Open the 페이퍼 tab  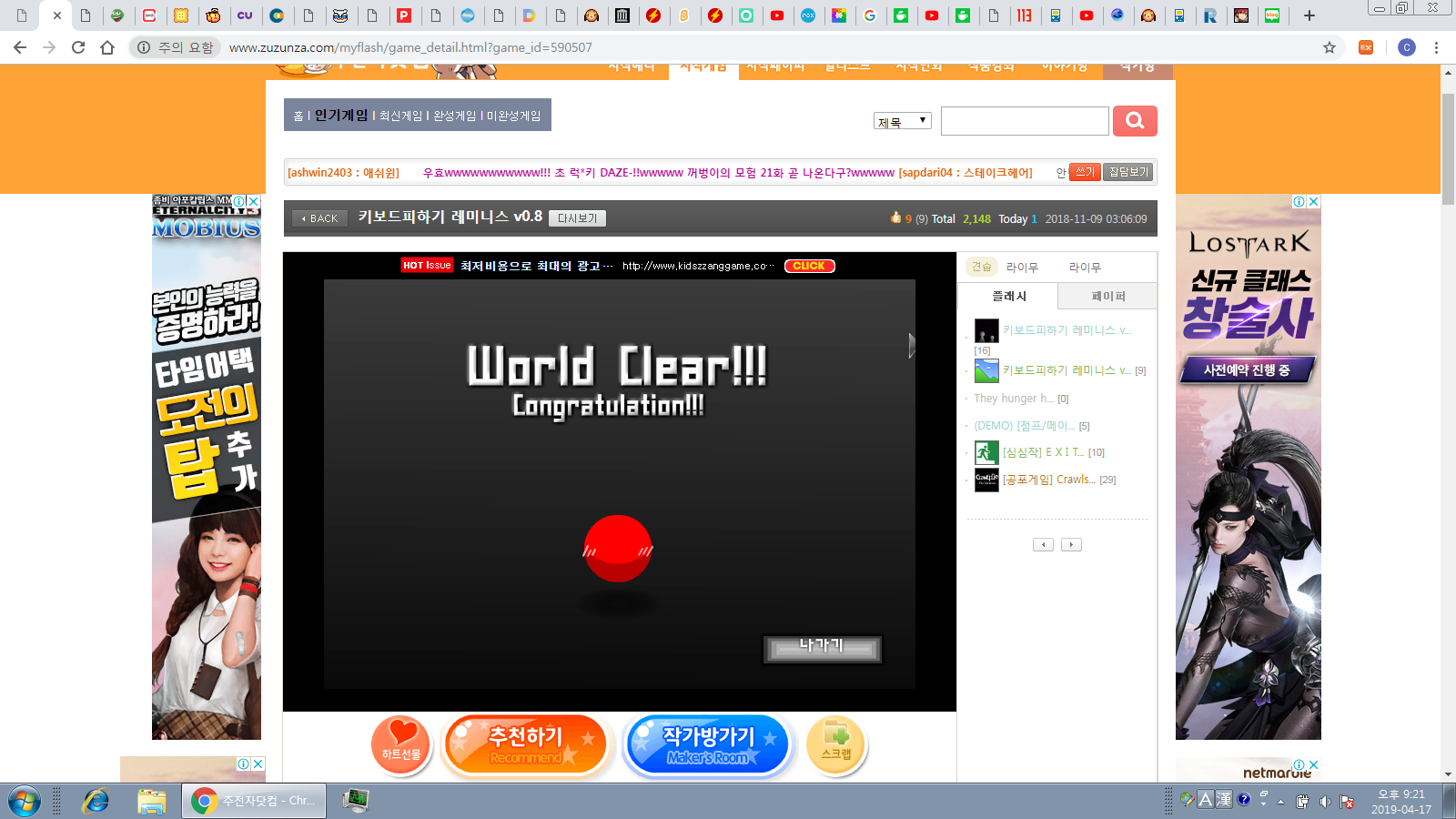click(x=1107, y=296)
